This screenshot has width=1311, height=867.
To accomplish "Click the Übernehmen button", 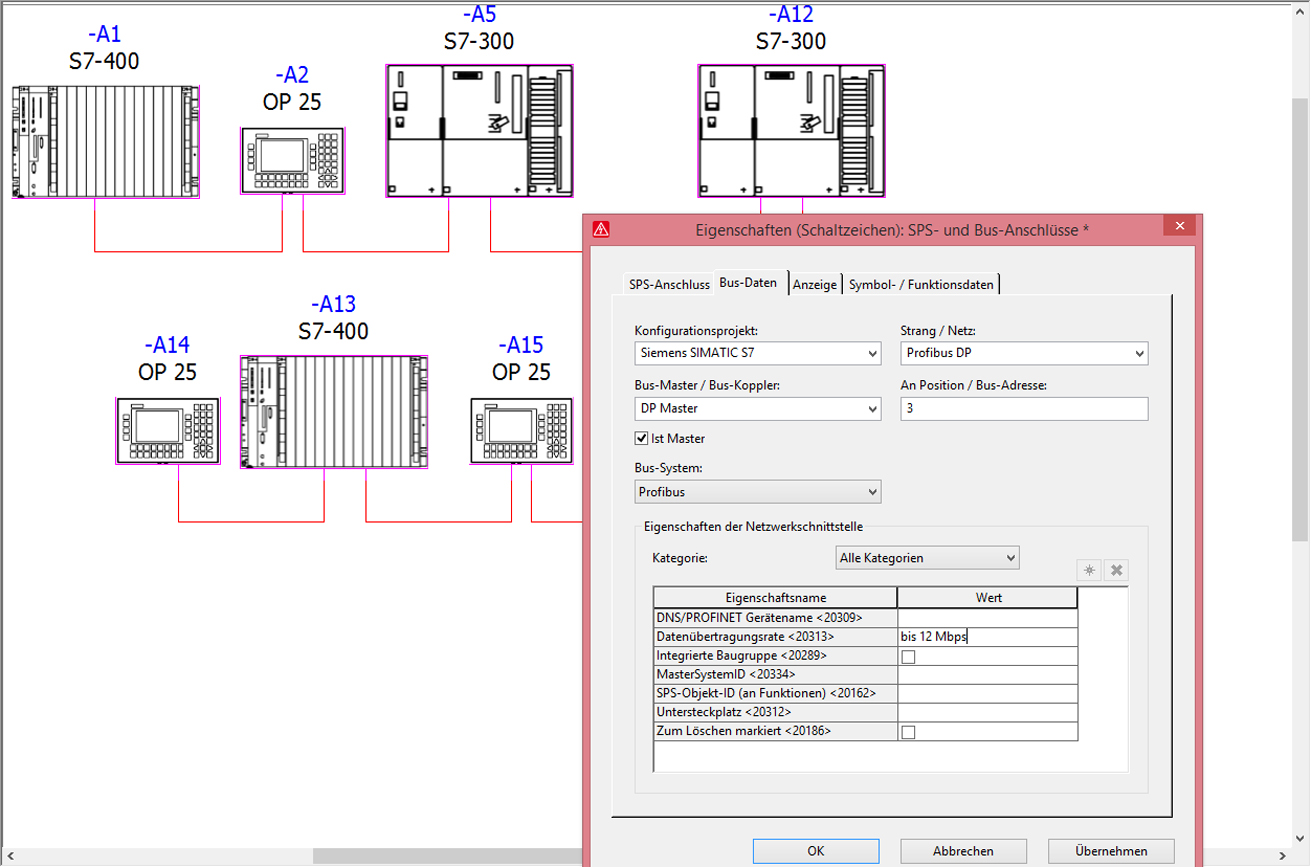I will [1111, 851].
